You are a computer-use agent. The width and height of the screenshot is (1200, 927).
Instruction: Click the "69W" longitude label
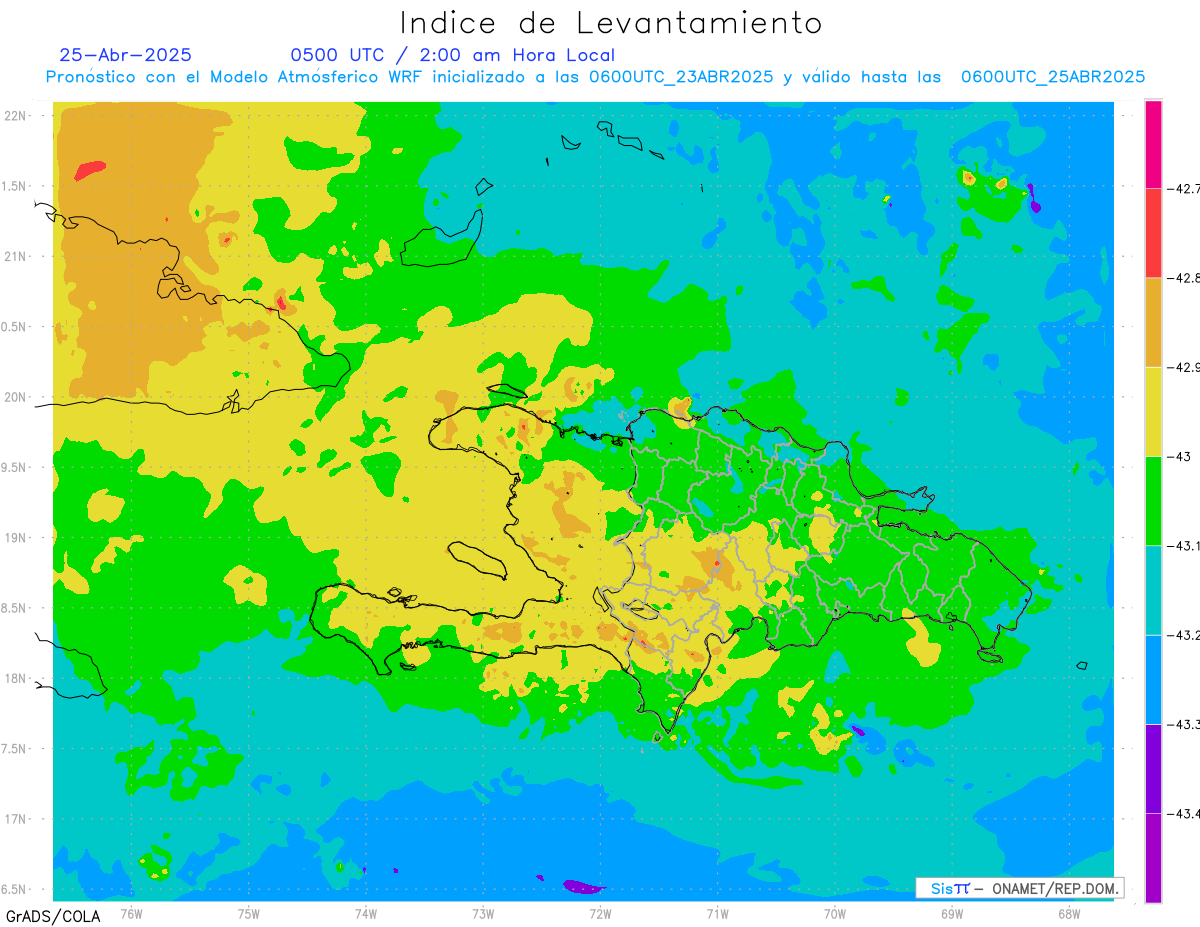[952, 913]
